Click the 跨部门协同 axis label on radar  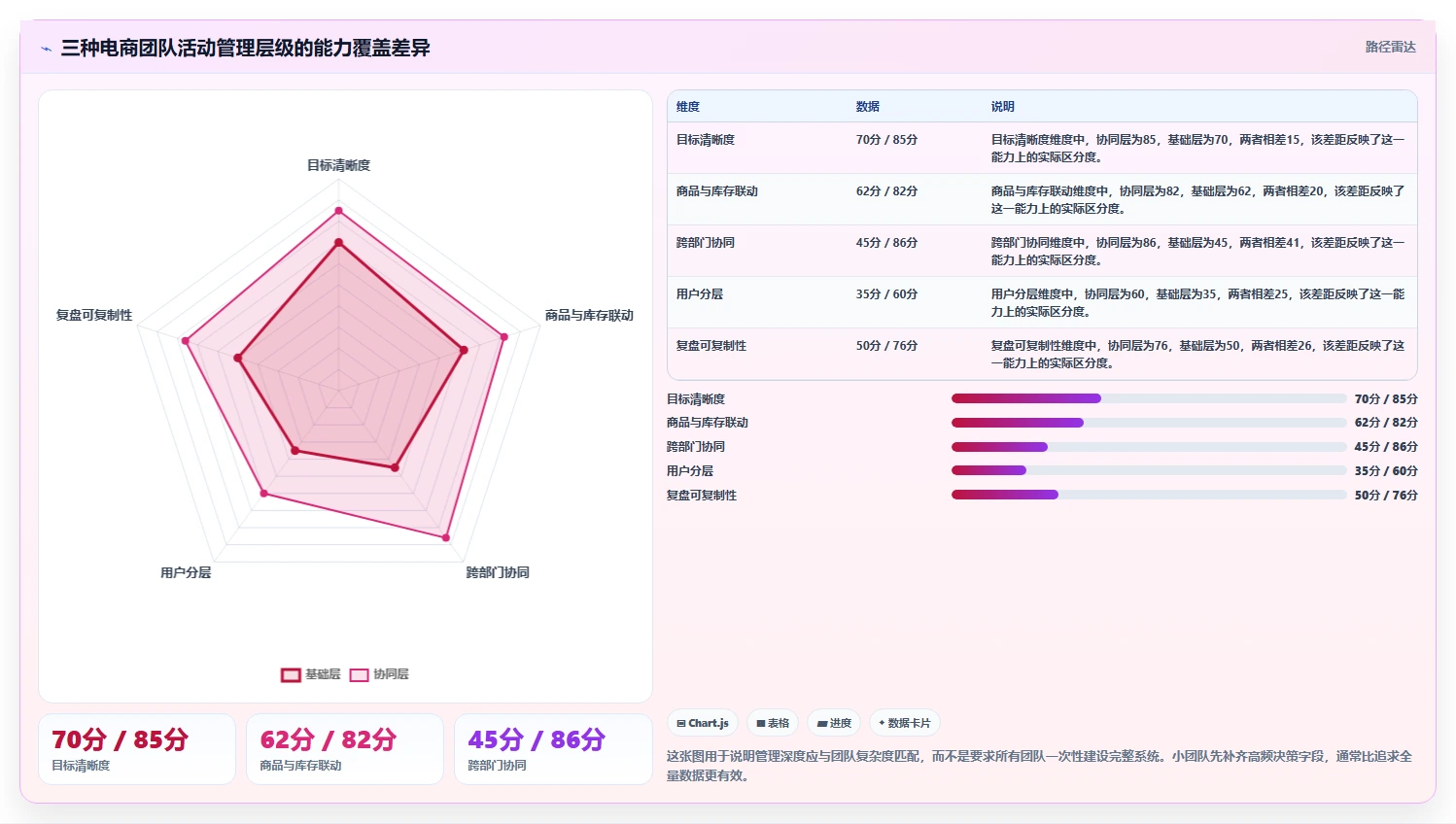[x=498, y=572]
